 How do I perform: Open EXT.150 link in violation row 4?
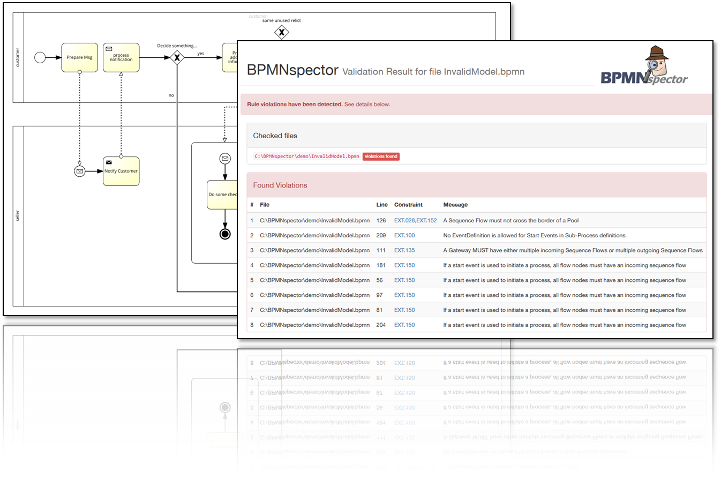point(405,265)
